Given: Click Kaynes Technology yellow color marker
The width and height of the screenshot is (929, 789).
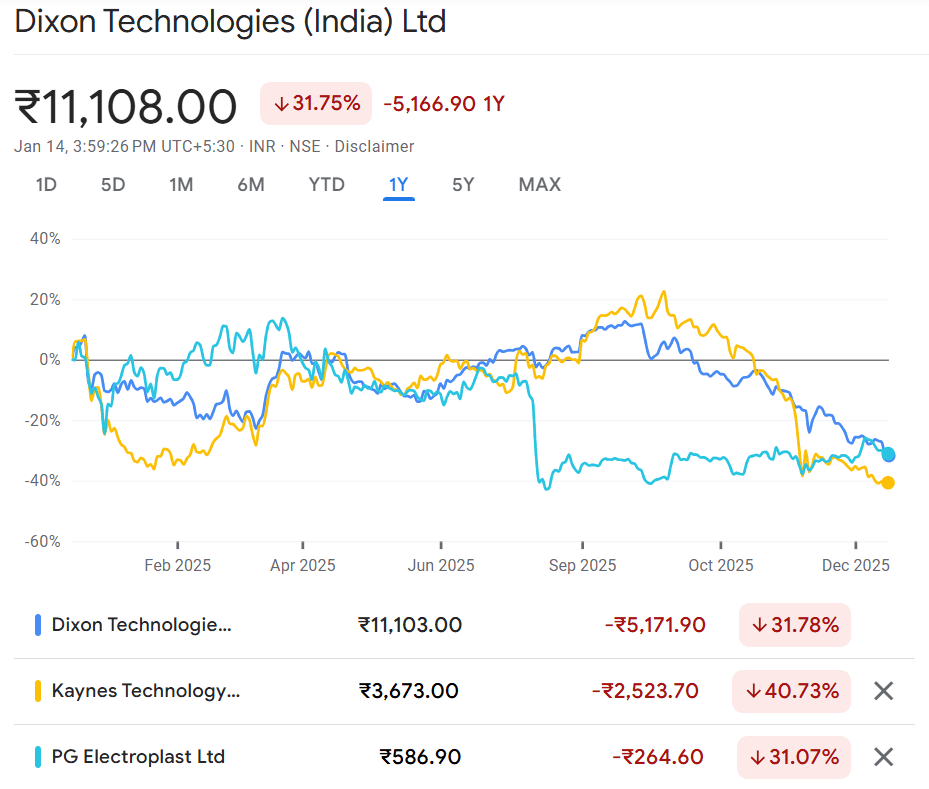Looking at the screenshot, I should click(x=38, y=691).
